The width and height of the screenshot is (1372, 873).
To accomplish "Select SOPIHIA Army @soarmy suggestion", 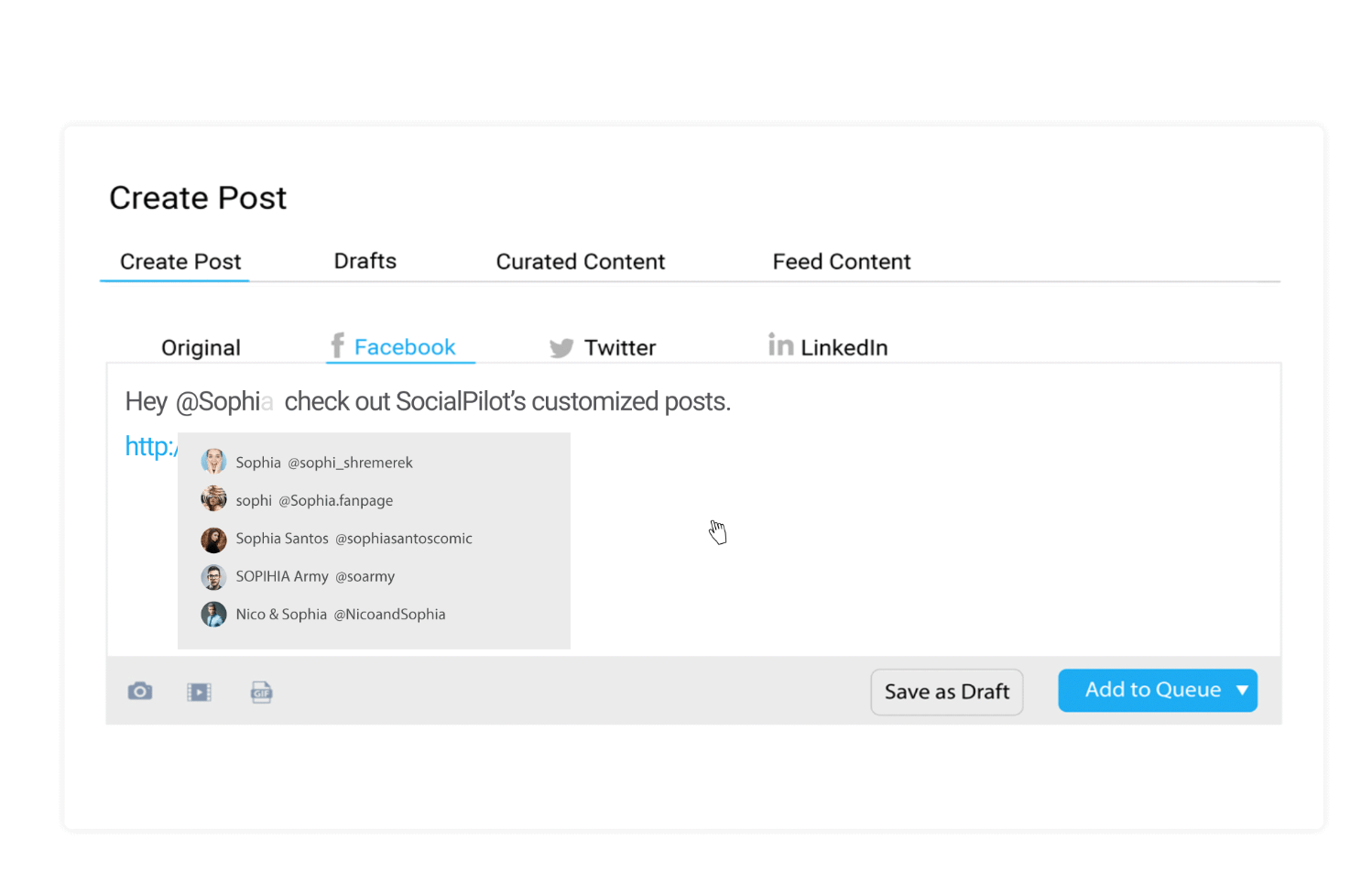I will click(315, 576).
